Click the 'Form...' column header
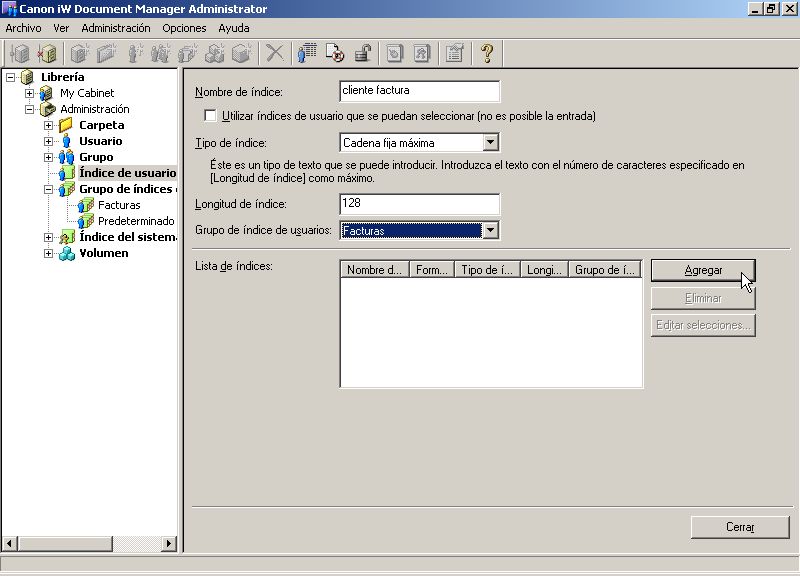Viewport: 800px width, 576px height. coord(432,270)
